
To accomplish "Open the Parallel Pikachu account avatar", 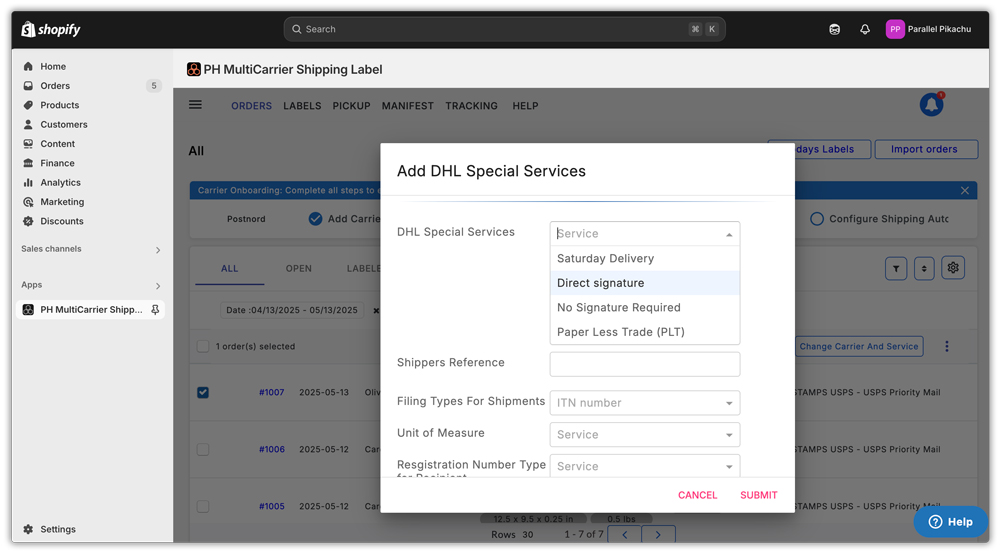I will tap(895, 29).
